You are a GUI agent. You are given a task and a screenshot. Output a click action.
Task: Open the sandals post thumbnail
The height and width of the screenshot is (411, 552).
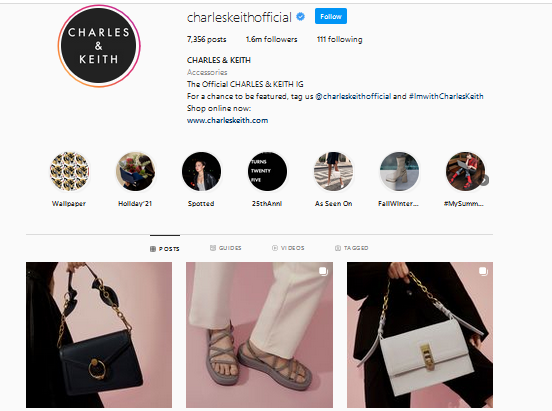point(259,335)
